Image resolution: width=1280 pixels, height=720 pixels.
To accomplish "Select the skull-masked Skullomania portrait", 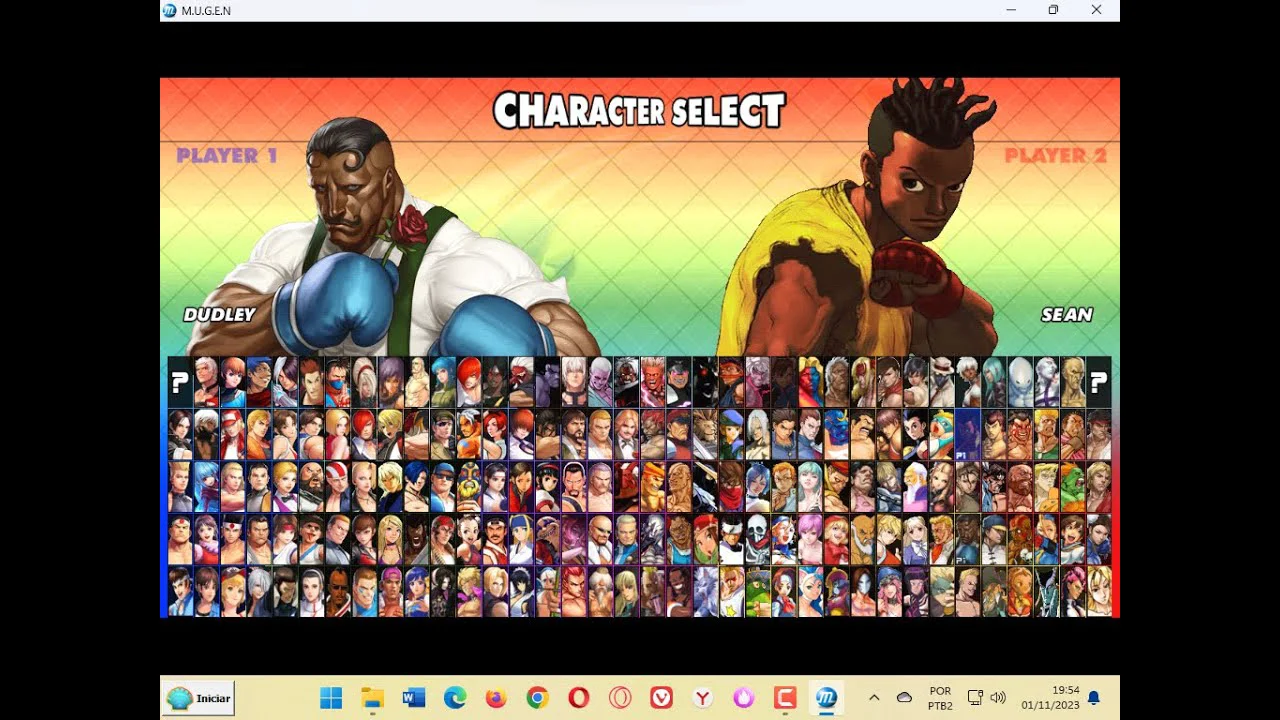I will (x=758, y=540).
